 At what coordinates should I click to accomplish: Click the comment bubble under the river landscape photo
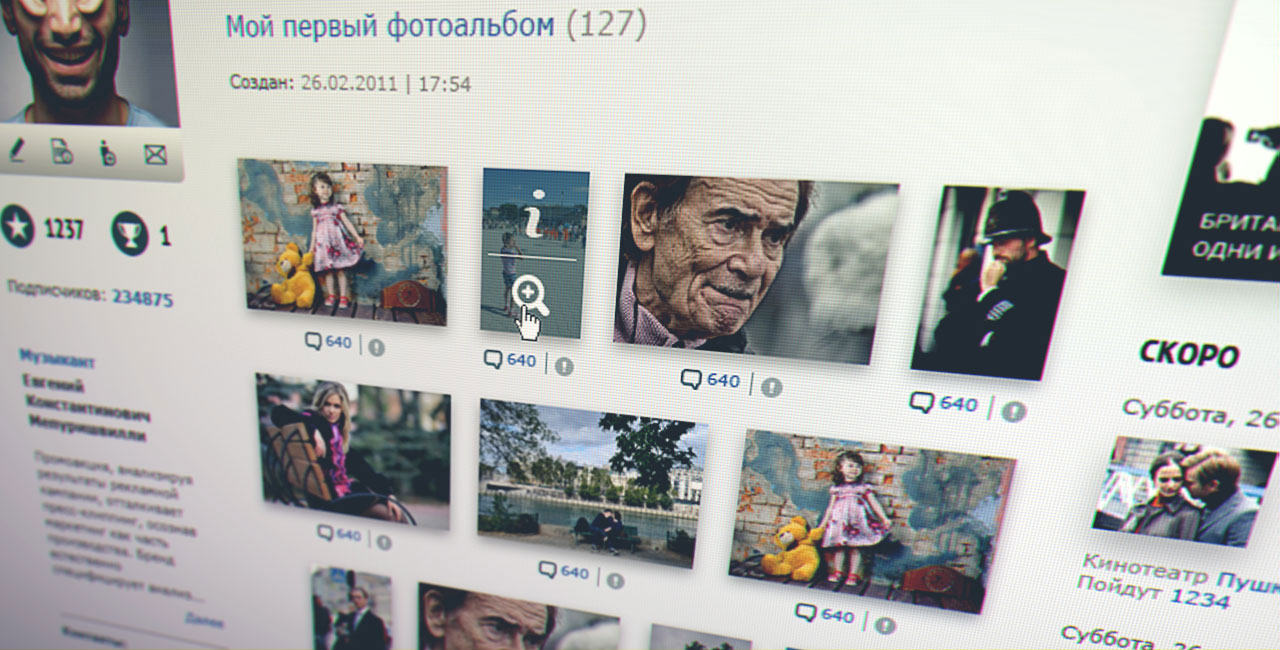click(x=549, y=570)
